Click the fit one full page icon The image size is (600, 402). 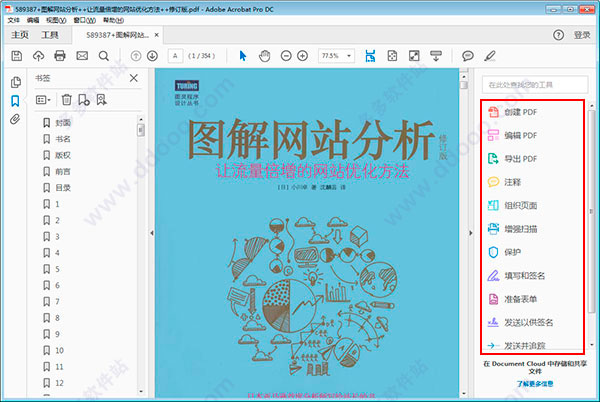click(x=392, y=56)
